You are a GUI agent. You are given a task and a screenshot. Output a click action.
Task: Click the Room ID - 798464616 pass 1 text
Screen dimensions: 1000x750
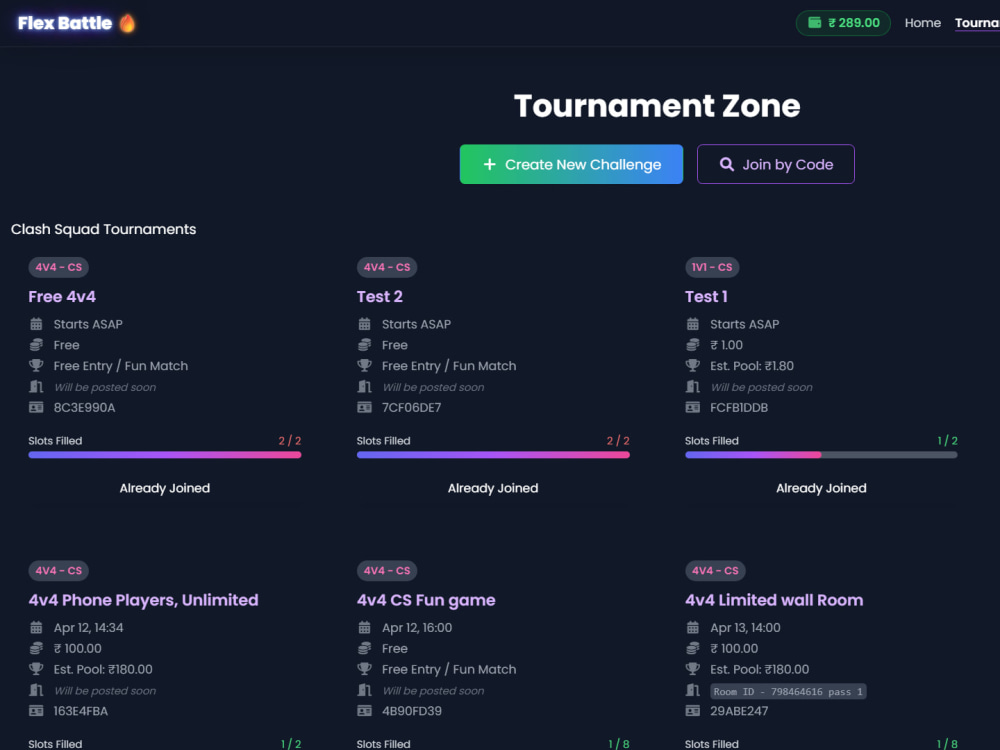788,691
